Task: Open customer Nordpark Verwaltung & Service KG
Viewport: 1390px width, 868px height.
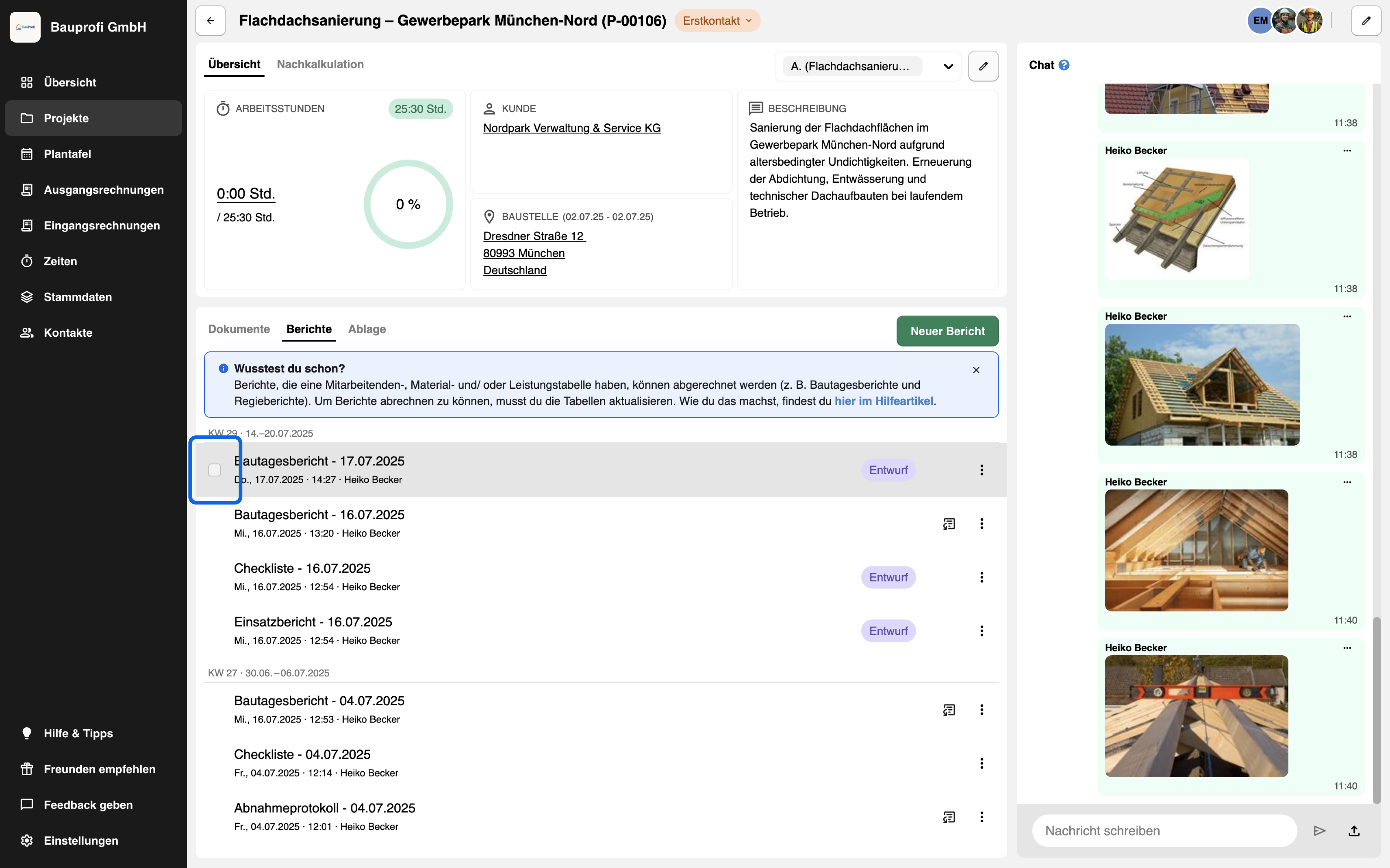Action: click(x=572, y=128)
